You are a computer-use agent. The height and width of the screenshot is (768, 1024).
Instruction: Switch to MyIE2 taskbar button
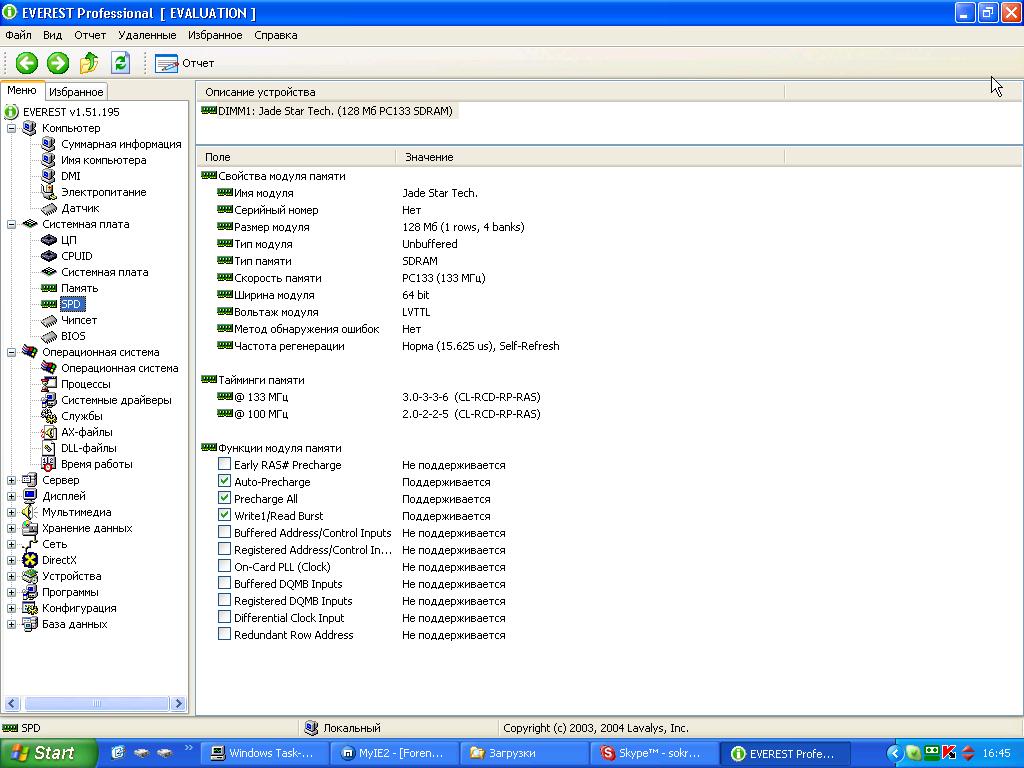(x=393, y=753)
